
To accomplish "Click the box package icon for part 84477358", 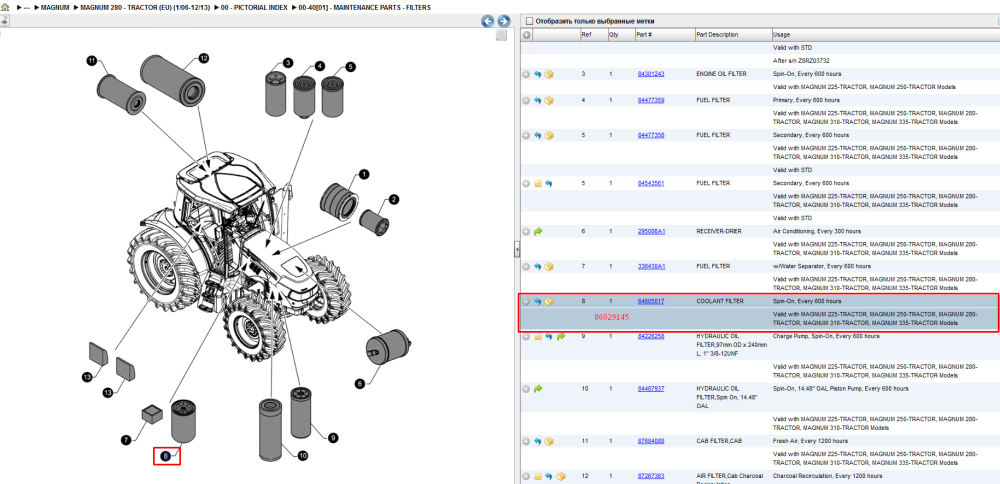I will click(549, 136).
